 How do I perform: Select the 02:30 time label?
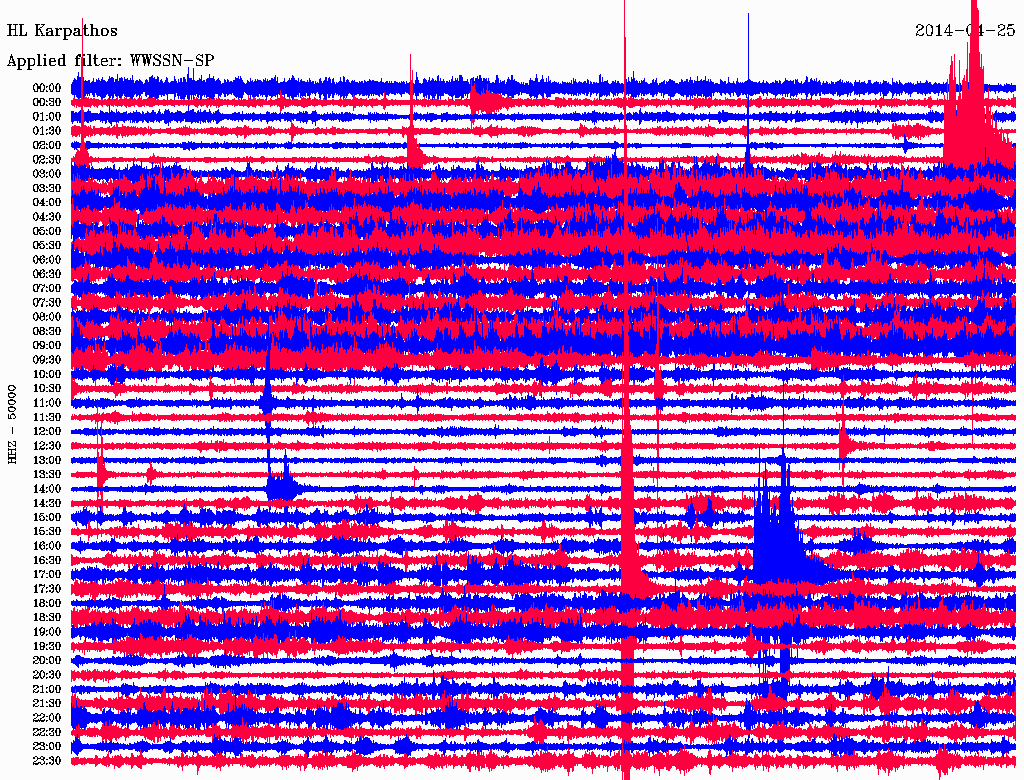[47, 159]
